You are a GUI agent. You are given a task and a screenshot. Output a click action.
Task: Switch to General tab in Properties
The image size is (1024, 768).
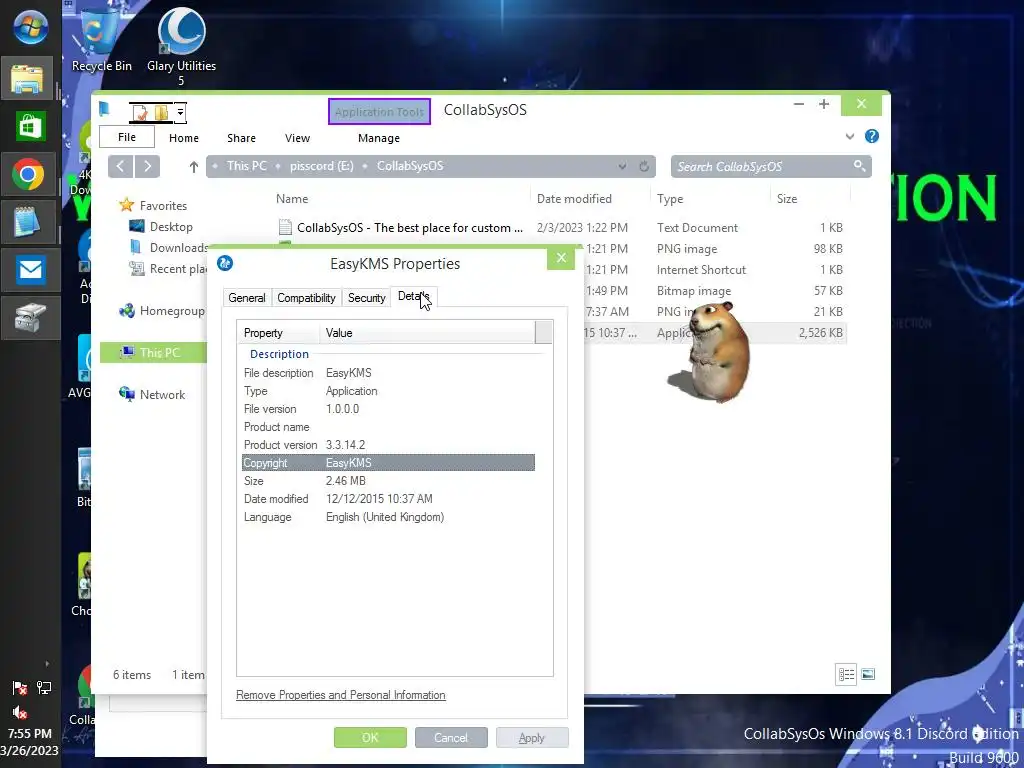[x=247, y=298]
